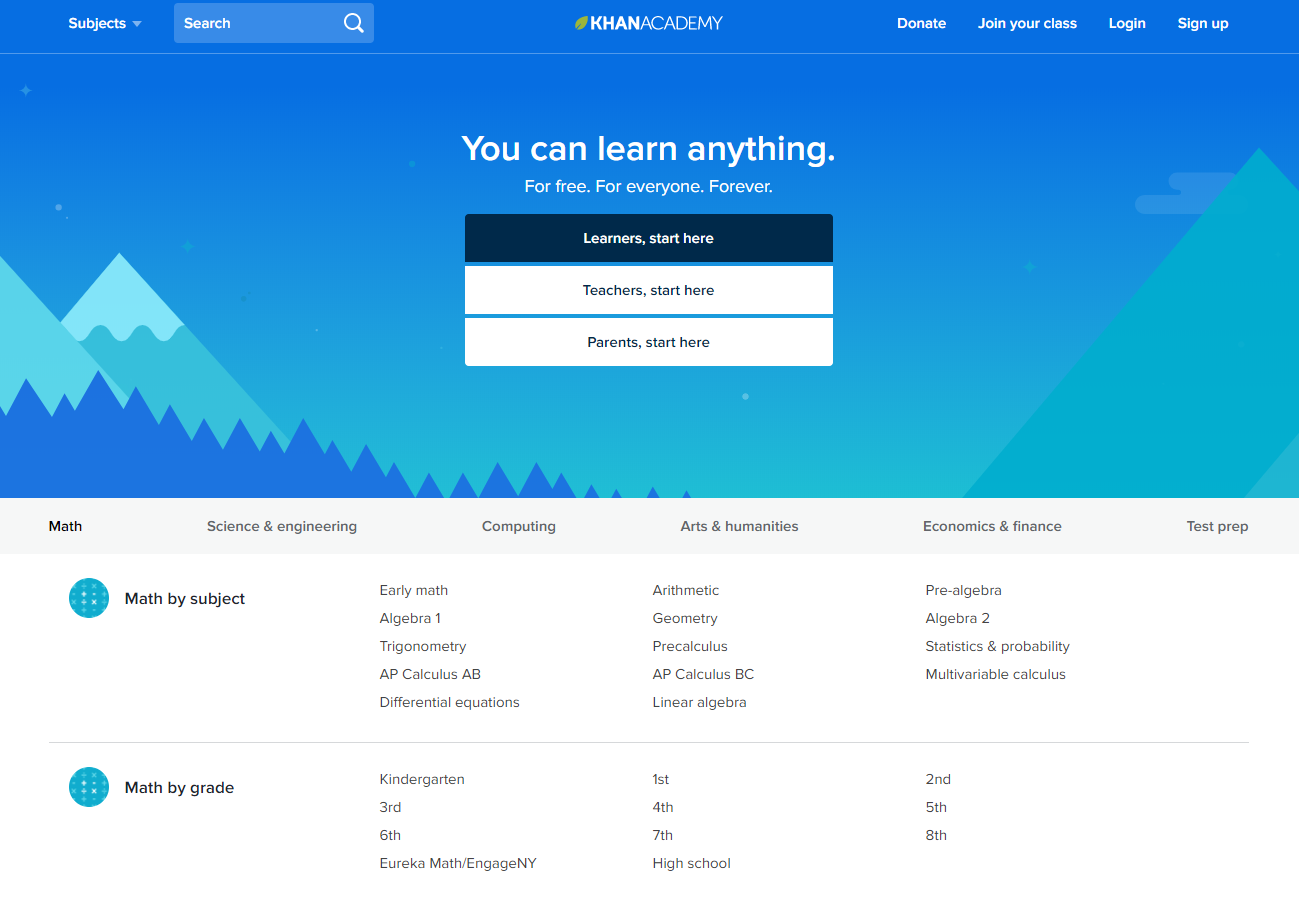Select the 8th grade link
This screenshot has width=1299, height=903.
coord(936,835)
